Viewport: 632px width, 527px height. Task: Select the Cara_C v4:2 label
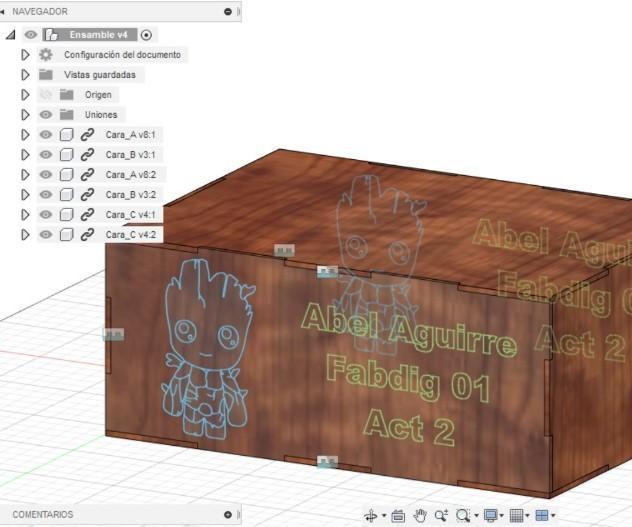pyautogui.click(x=131, y=235)
